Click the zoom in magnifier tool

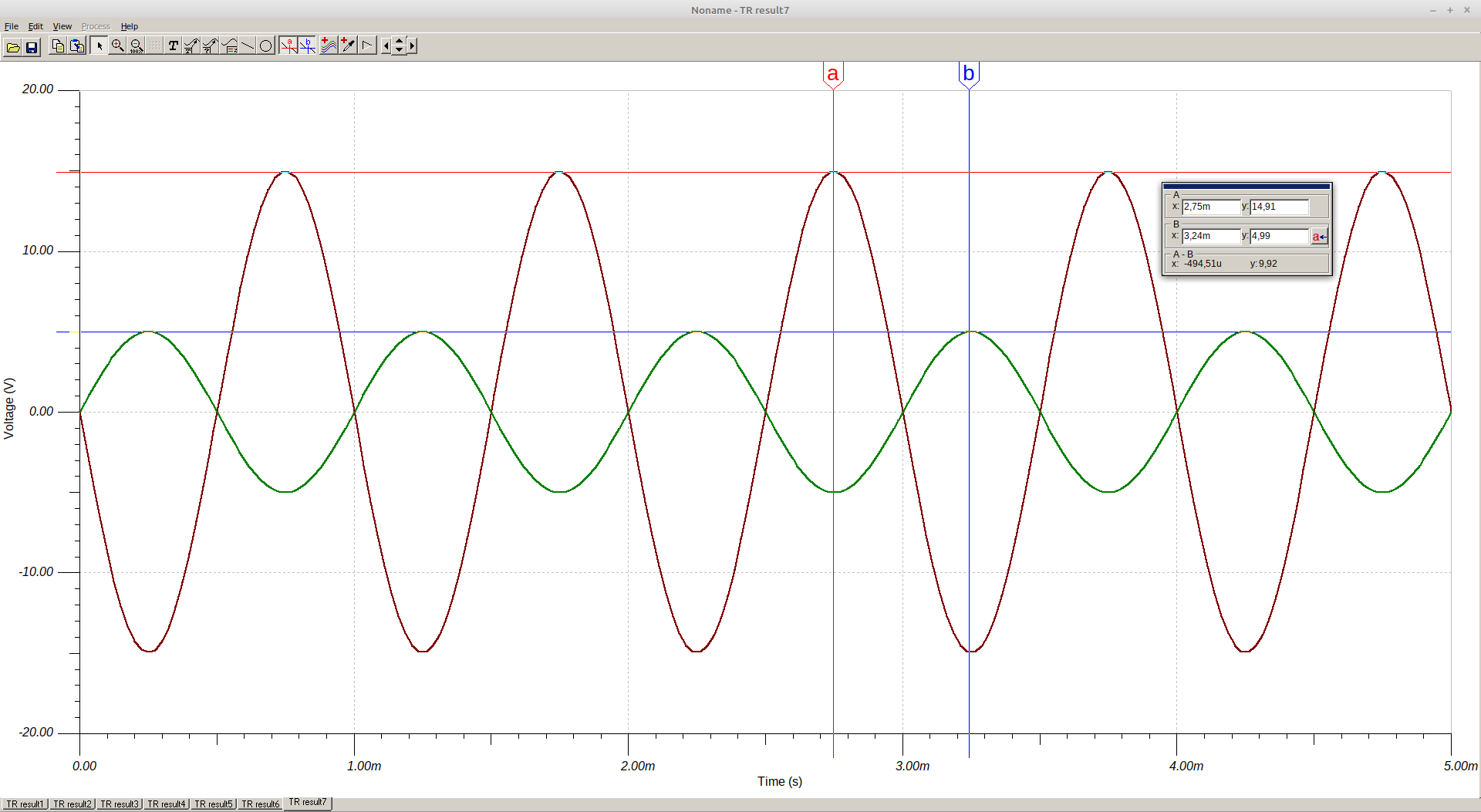click(117, 46)
